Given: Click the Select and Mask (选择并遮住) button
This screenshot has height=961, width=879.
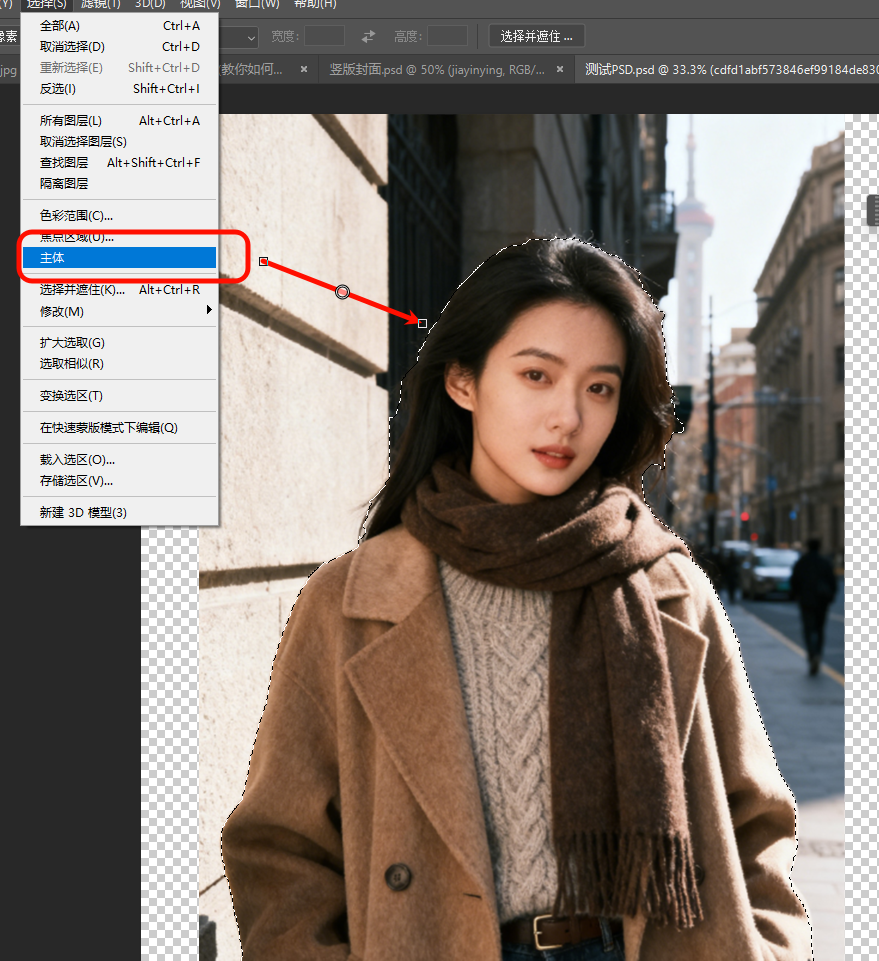Looking at the screenshot, I should [536, 35].
